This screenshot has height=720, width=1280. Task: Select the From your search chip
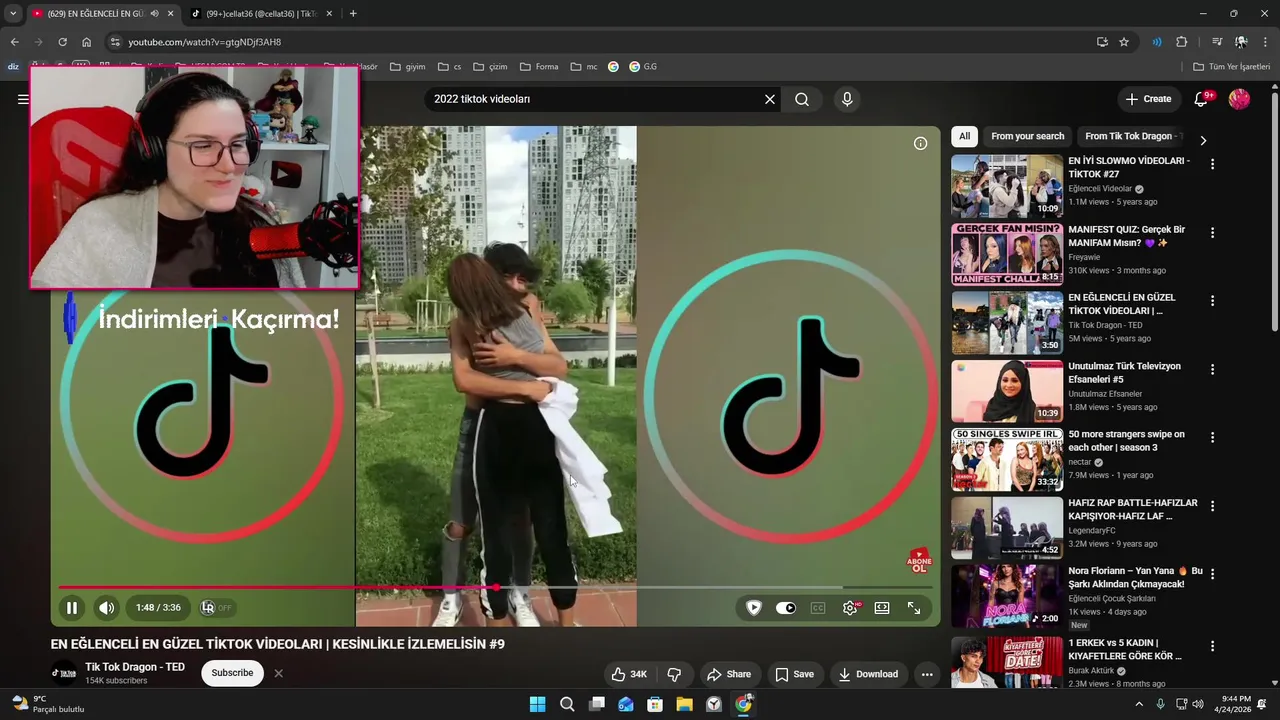coord(1027,136)
